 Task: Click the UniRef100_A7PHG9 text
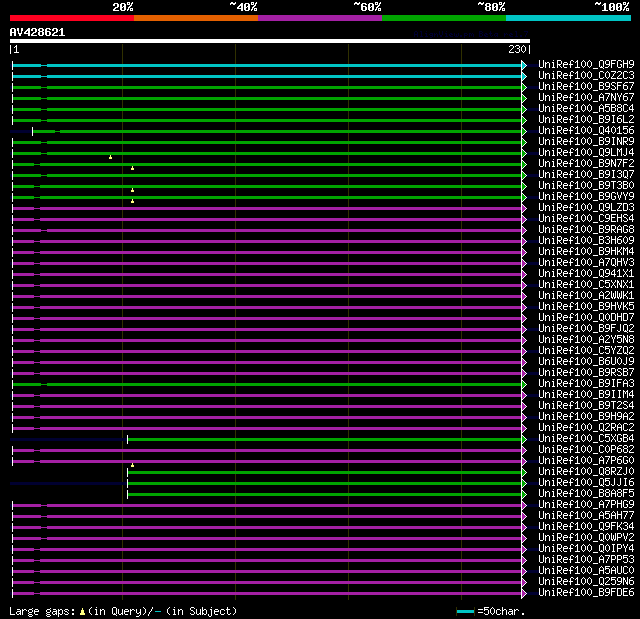coord(586,505)
